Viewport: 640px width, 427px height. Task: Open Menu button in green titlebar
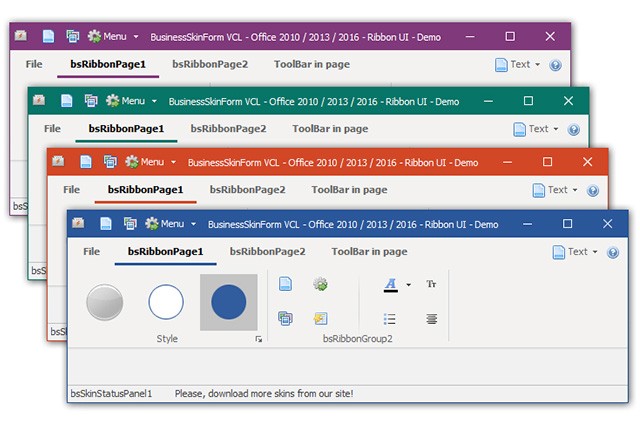(x=125, y=100)
